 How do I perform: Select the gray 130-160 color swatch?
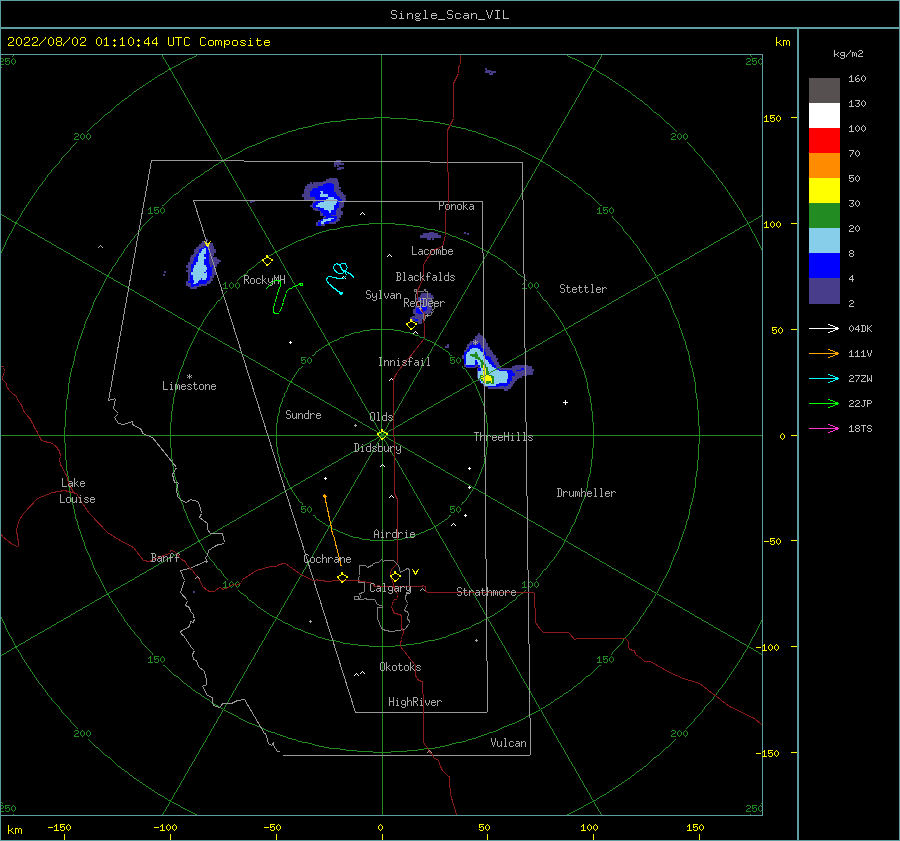pos(824,91)
